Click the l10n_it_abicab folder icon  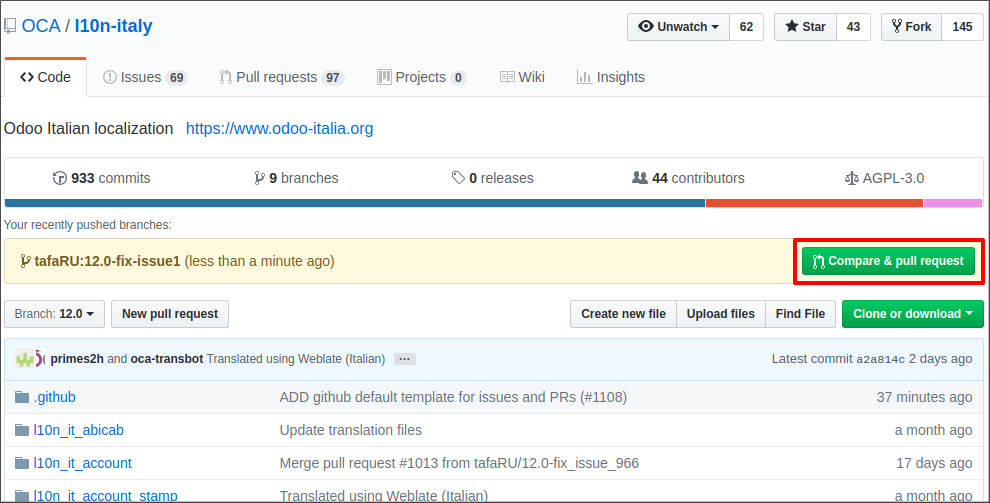coord(22,430)
